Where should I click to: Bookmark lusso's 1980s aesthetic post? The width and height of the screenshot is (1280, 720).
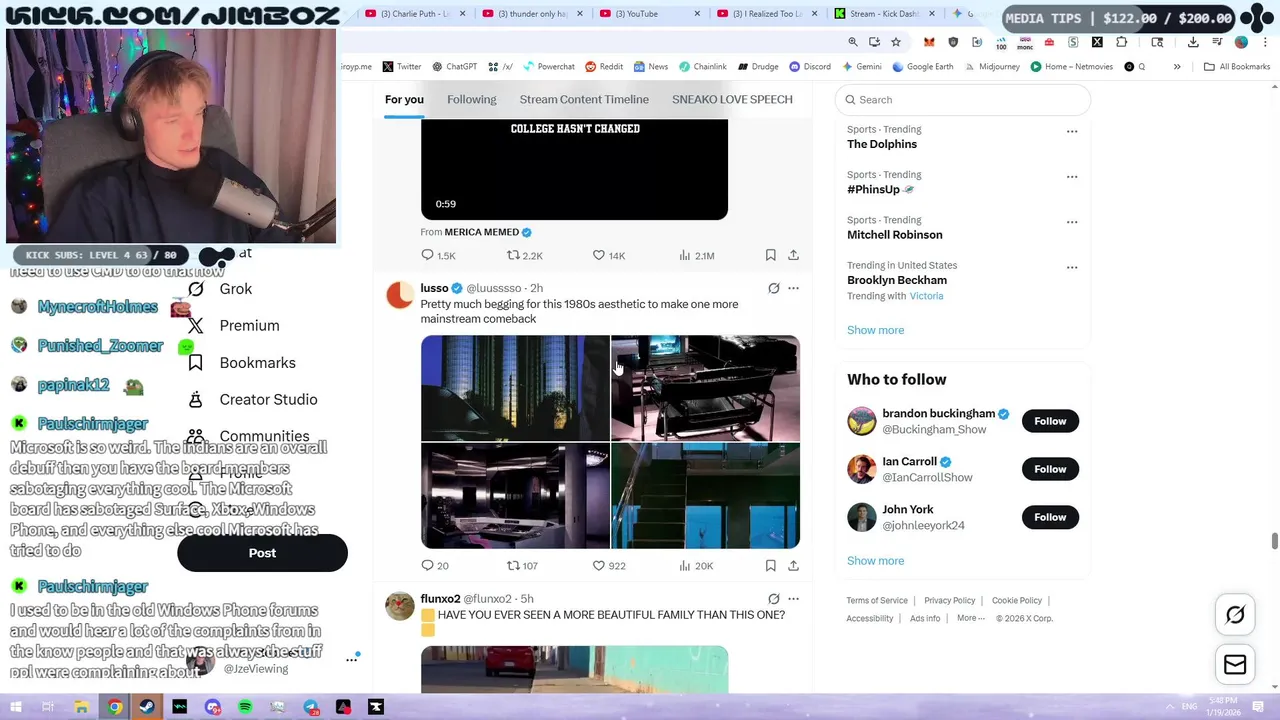pos(770,566)
